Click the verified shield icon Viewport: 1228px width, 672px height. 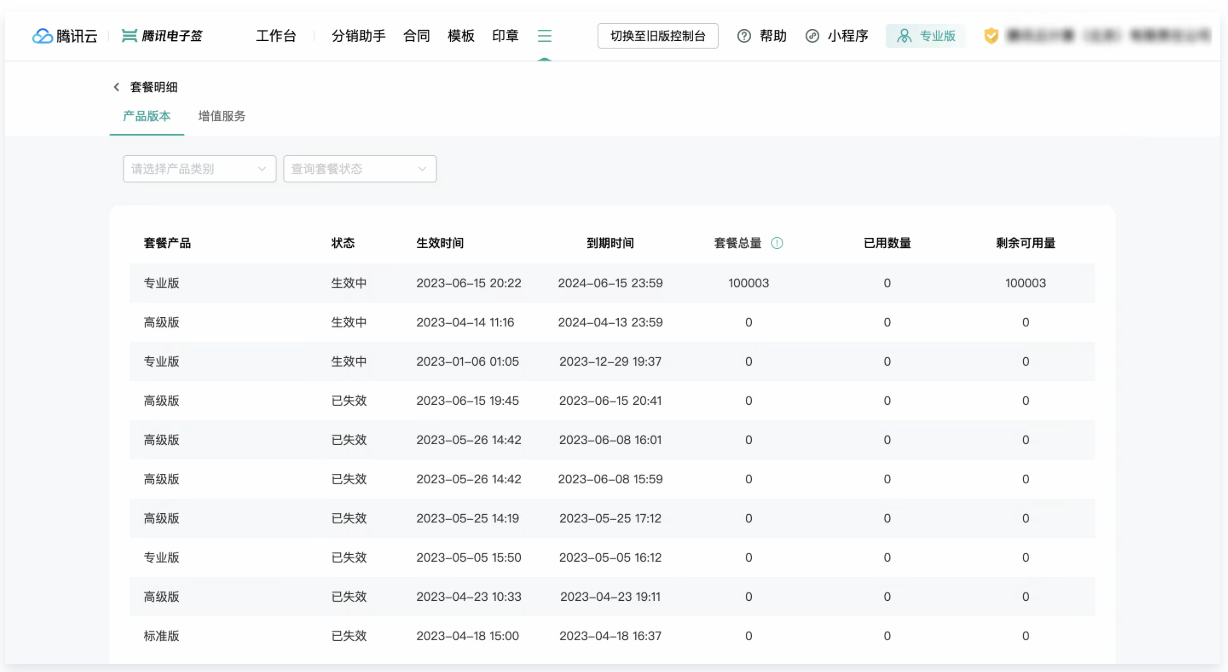991,36
